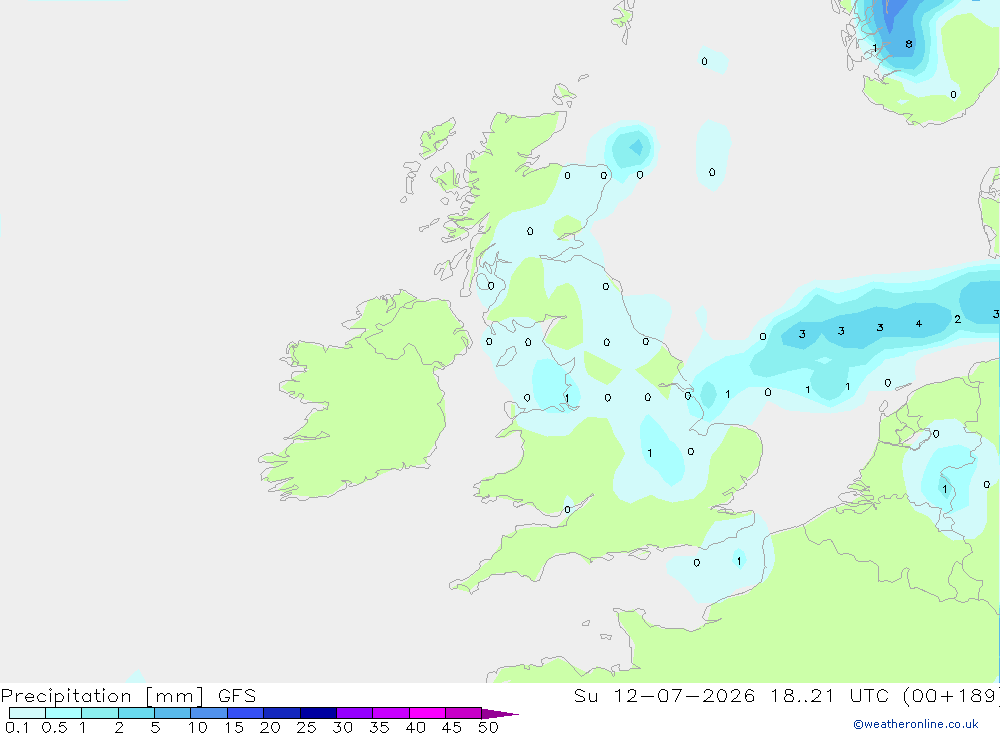Pick the palest cyan 0.1–0.5 legend swatch

pos(27,713)
